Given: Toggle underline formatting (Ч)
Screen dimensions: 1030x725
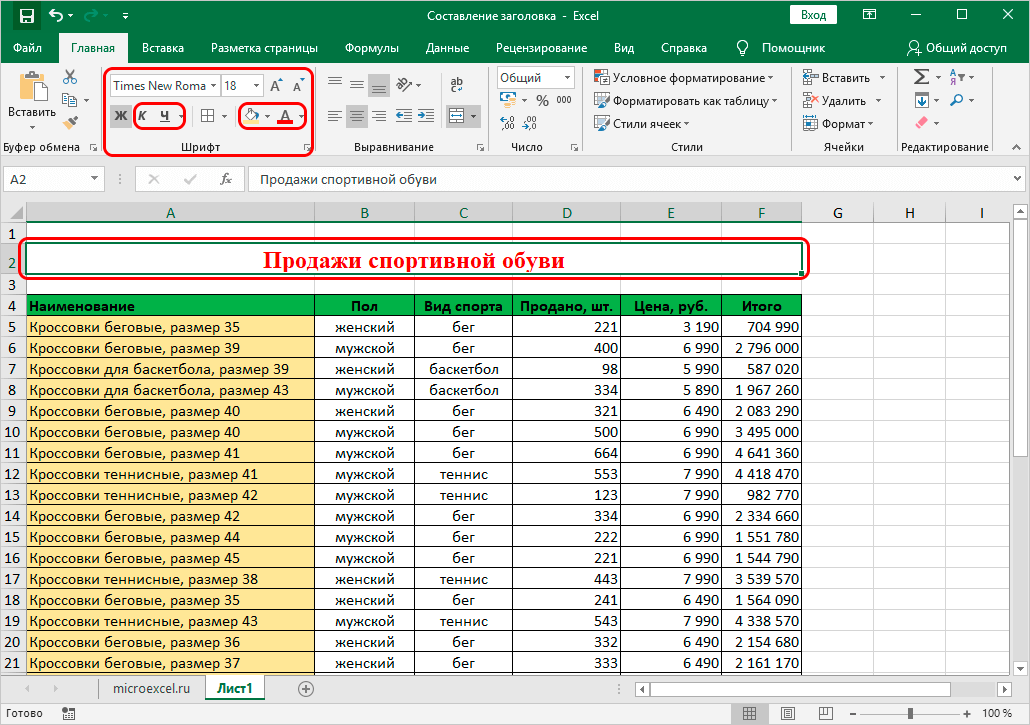Looking at the screenshot, I should coord(165,116).
